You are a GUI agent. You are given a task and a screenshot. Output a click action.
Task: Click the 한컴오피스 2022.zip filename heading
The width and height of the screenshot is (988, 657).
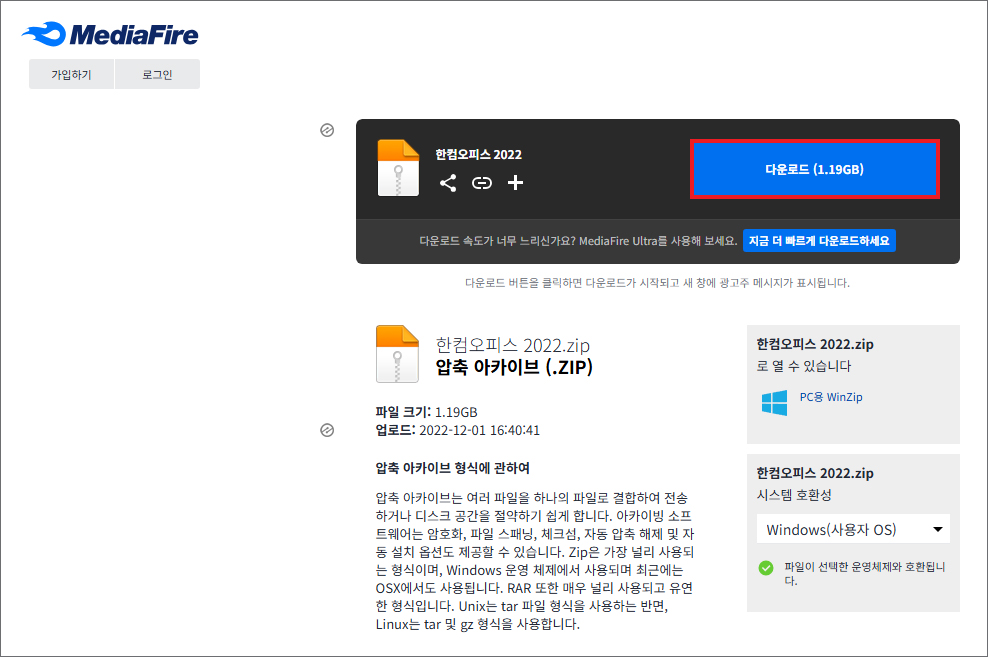pos(512,345)
